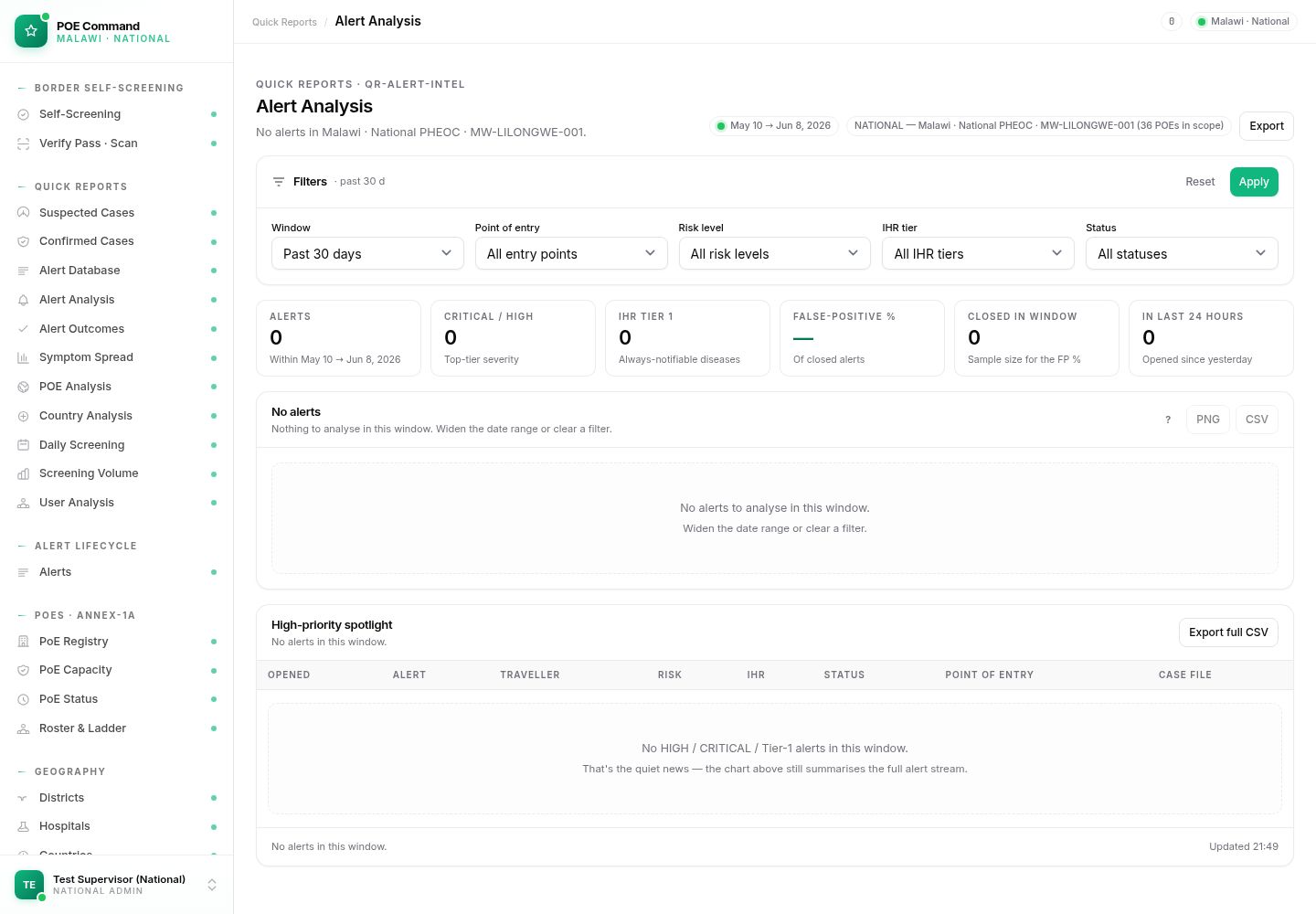Viewport: 1316px width, 914px height.
Task: Open the IHR tier dropdown
Action: pos(978,253)
